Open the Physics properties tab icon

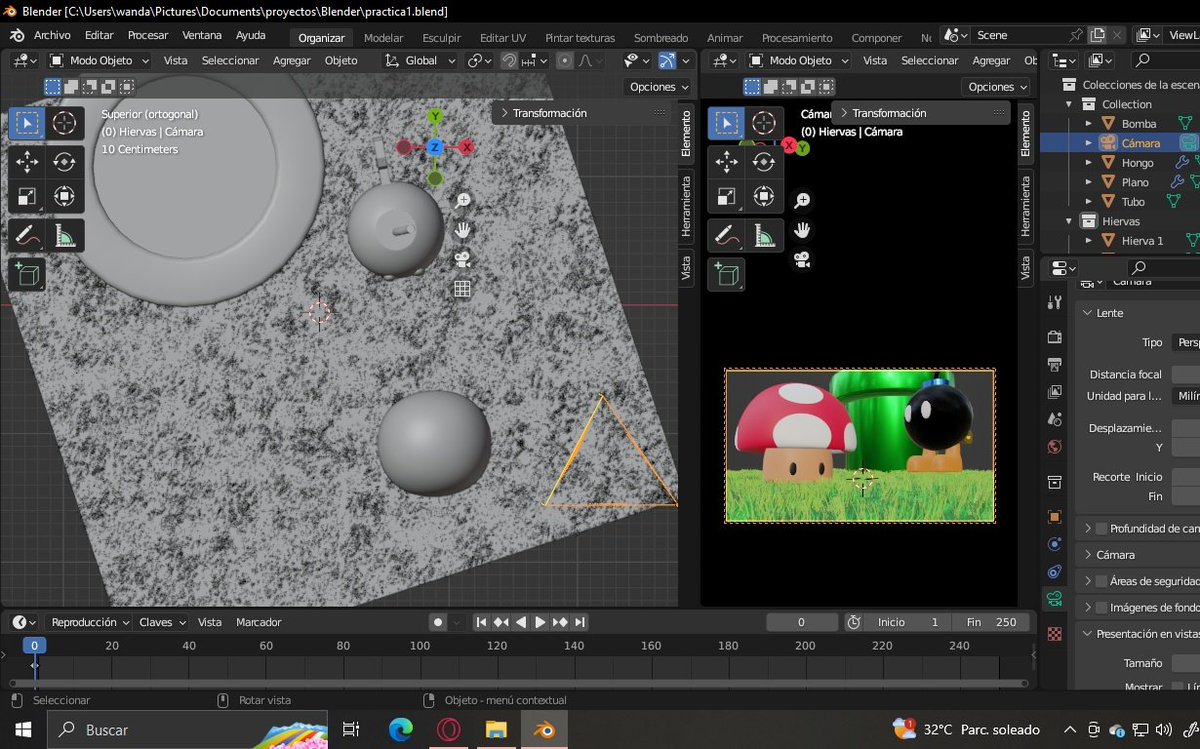1054,545
